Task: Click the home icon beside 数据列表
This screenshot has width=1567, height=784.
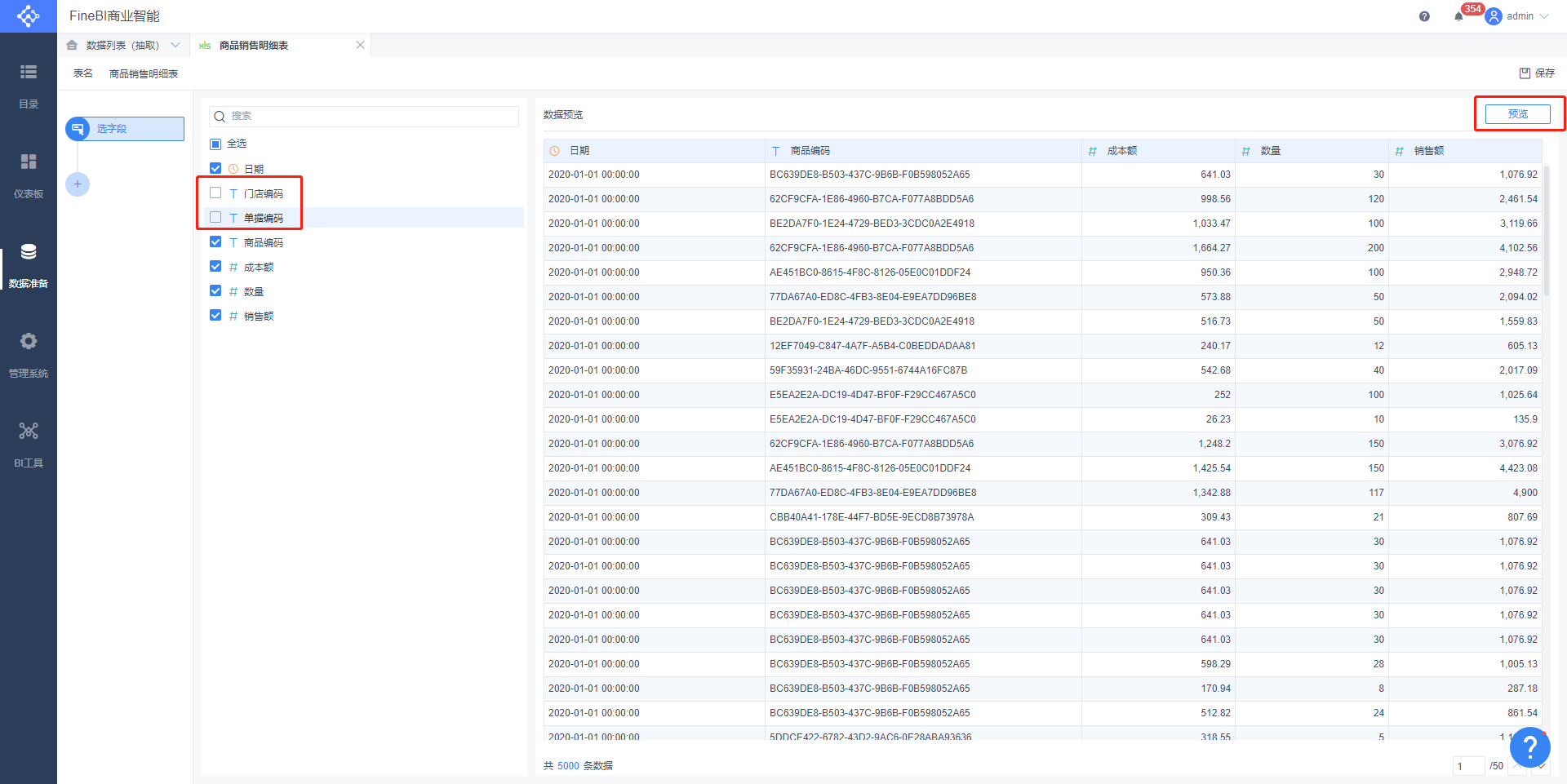Action: [x=72, y=45]
